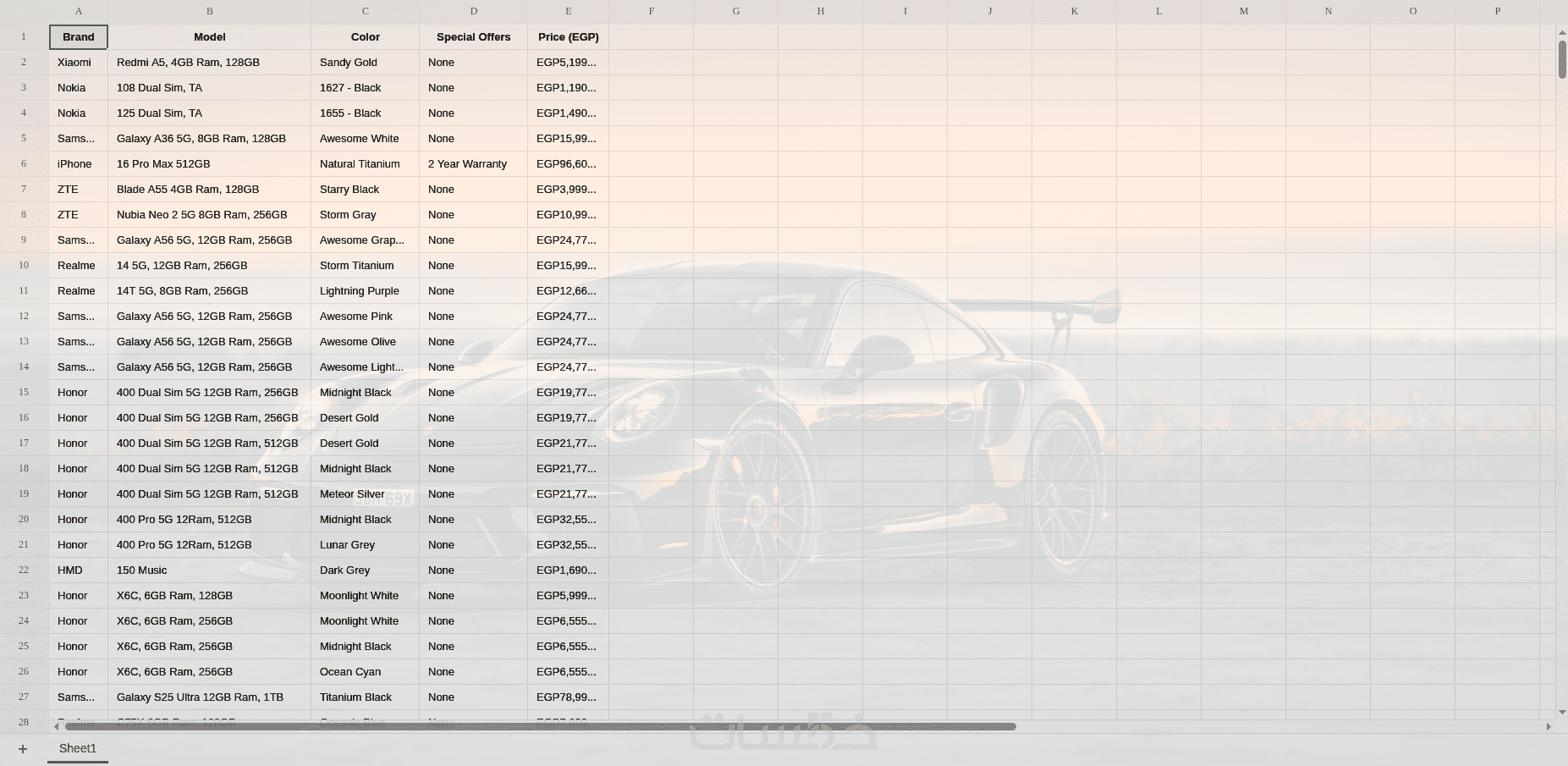
Task: Click the 'Galaxy A36 5G, 8GB Ram, 128GB' cell
Action: [x=210, y=139]
